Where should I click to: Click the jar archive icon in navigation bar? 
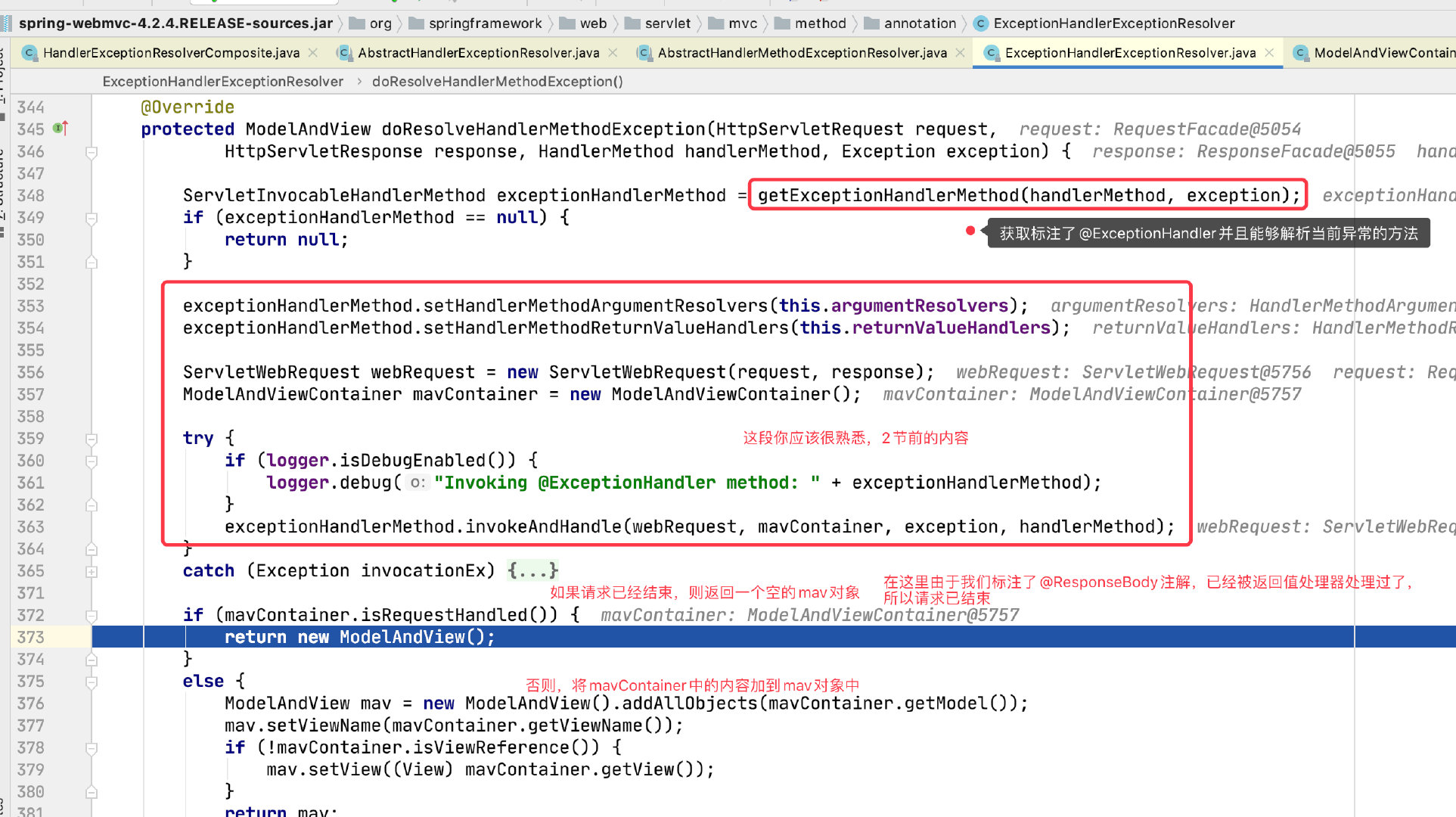[7, 23]
